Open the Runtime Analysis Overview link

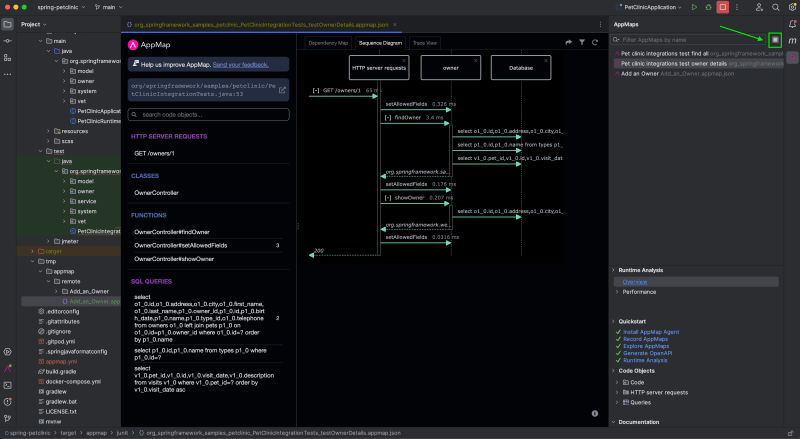[x=635, y=282]
